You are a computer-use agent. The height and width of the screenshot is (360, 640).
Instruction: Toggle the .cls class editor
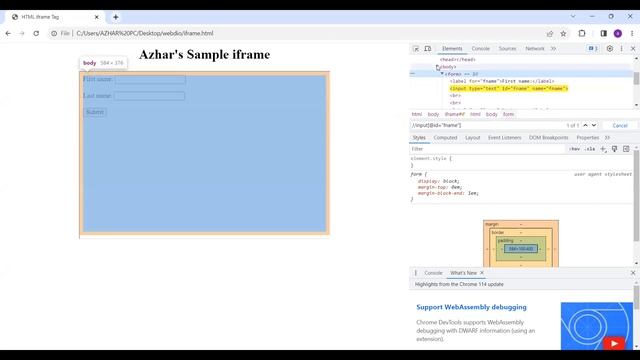pos(589,149)
